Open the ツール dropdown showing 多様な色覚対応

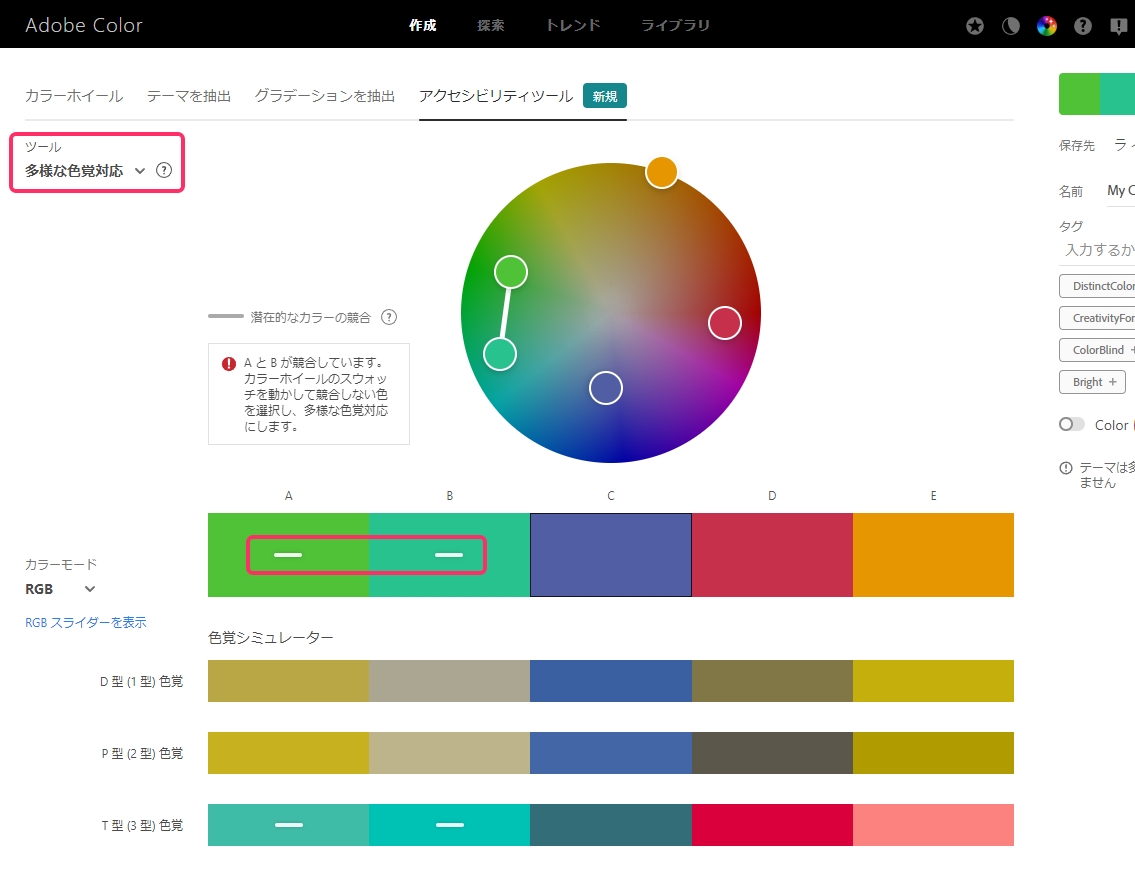[85, 171]
